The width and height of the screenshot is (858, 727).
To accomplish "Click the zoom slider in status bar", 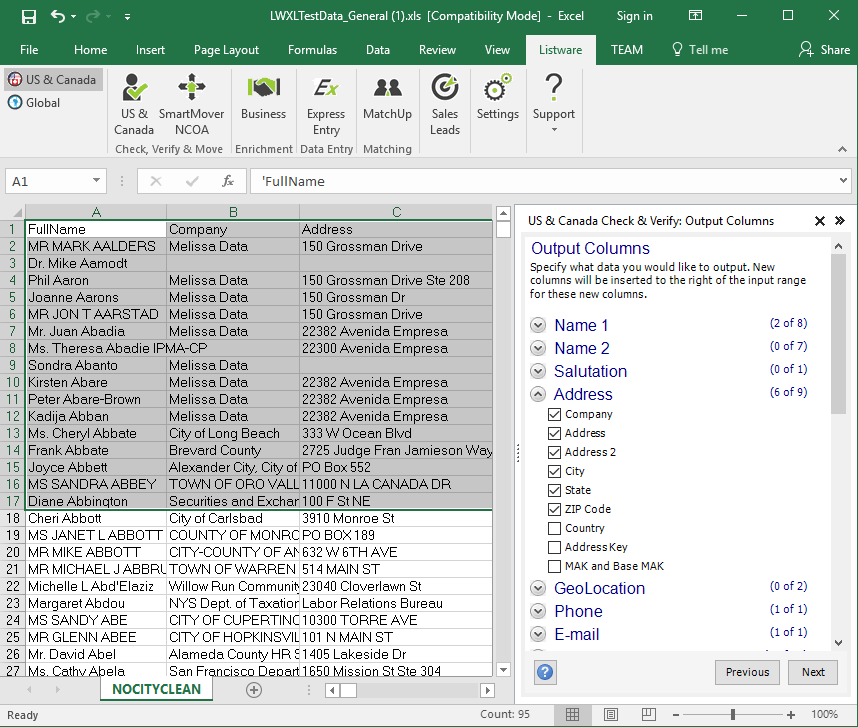I will pyautogui.click(x=733, y=715).
